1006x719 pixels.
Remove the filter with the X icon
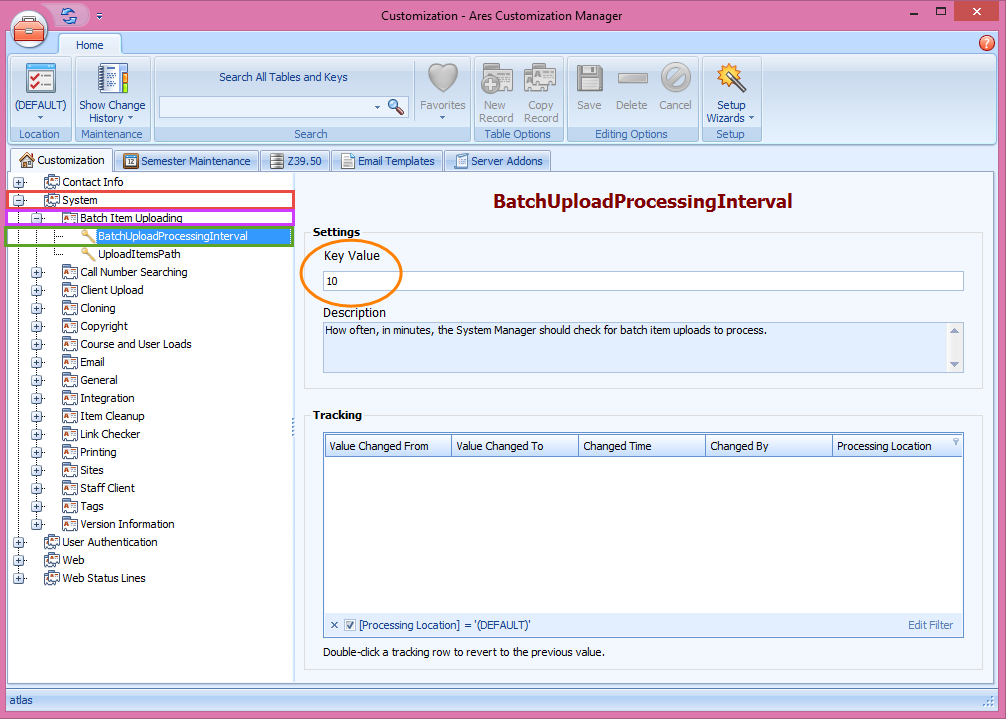(334, 624)
